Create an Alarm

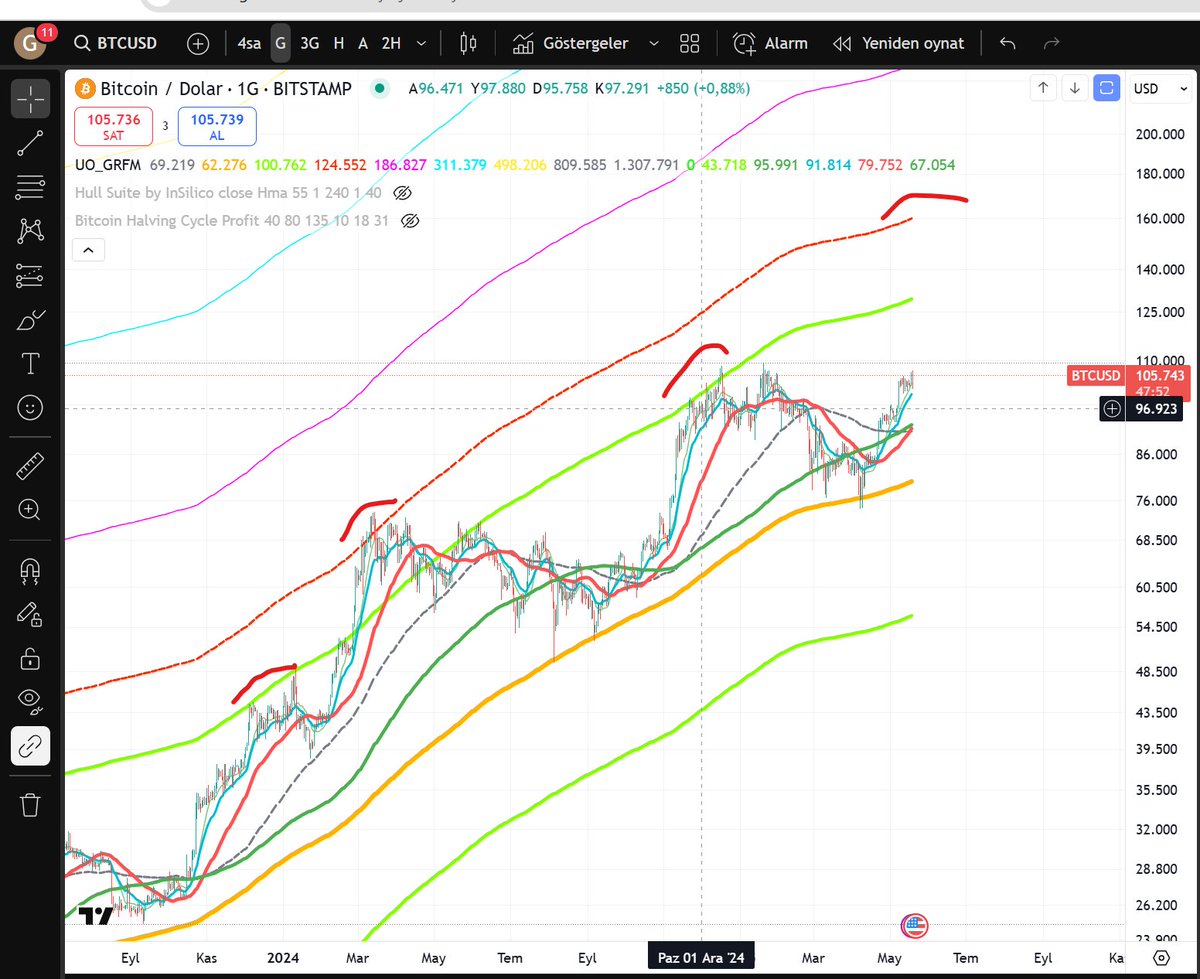(x=770, y=44)
